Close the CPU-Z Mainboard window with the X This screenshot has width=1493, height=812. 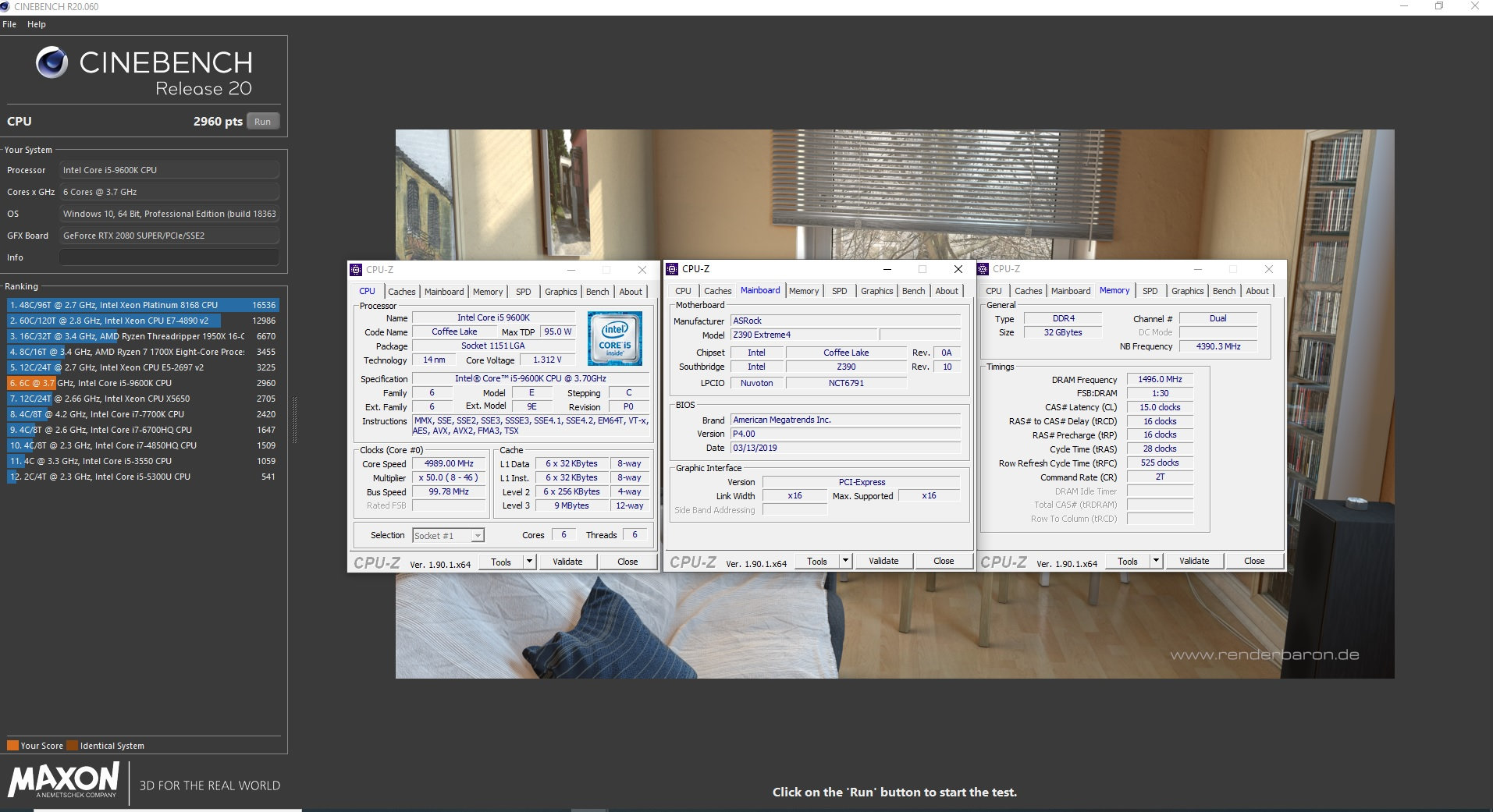click(958, 269)
